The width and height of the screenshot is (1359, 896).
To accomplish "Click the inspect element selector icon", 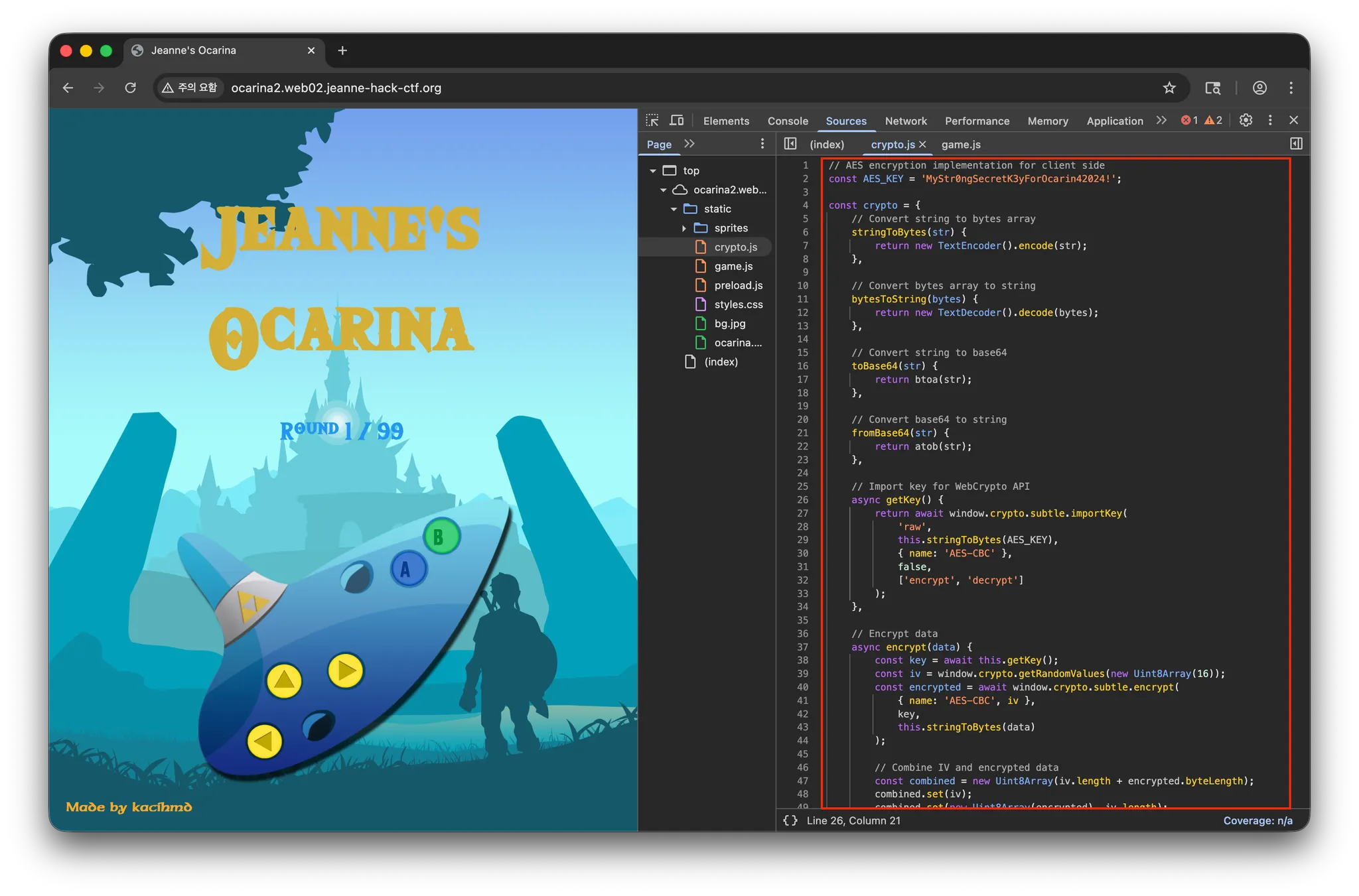I will [652, 120].
